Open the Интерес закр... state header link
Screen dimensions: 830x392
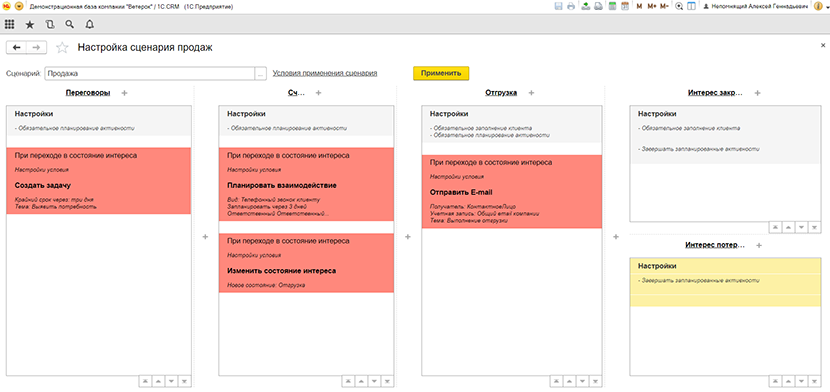(x=715, y=93)
